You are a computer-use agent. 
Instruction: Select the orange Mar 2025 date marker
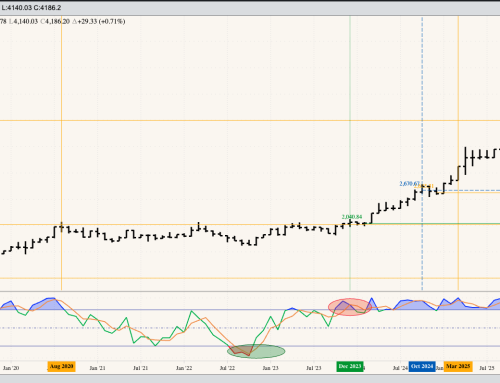(458, 366)
